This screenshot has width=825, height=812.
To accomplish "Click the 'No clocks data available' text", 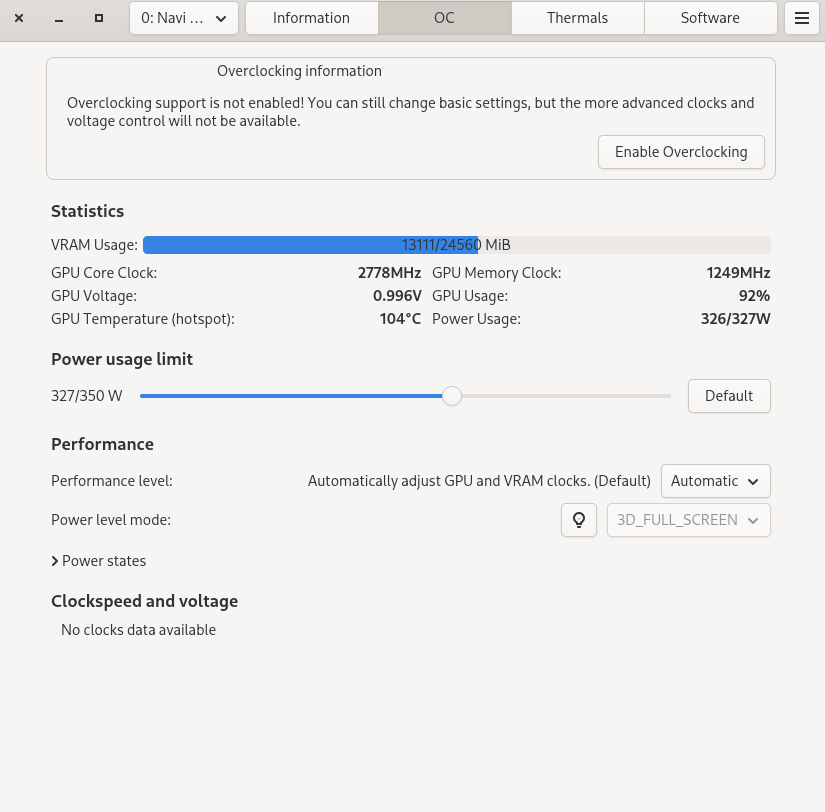I will click(138, 630).
